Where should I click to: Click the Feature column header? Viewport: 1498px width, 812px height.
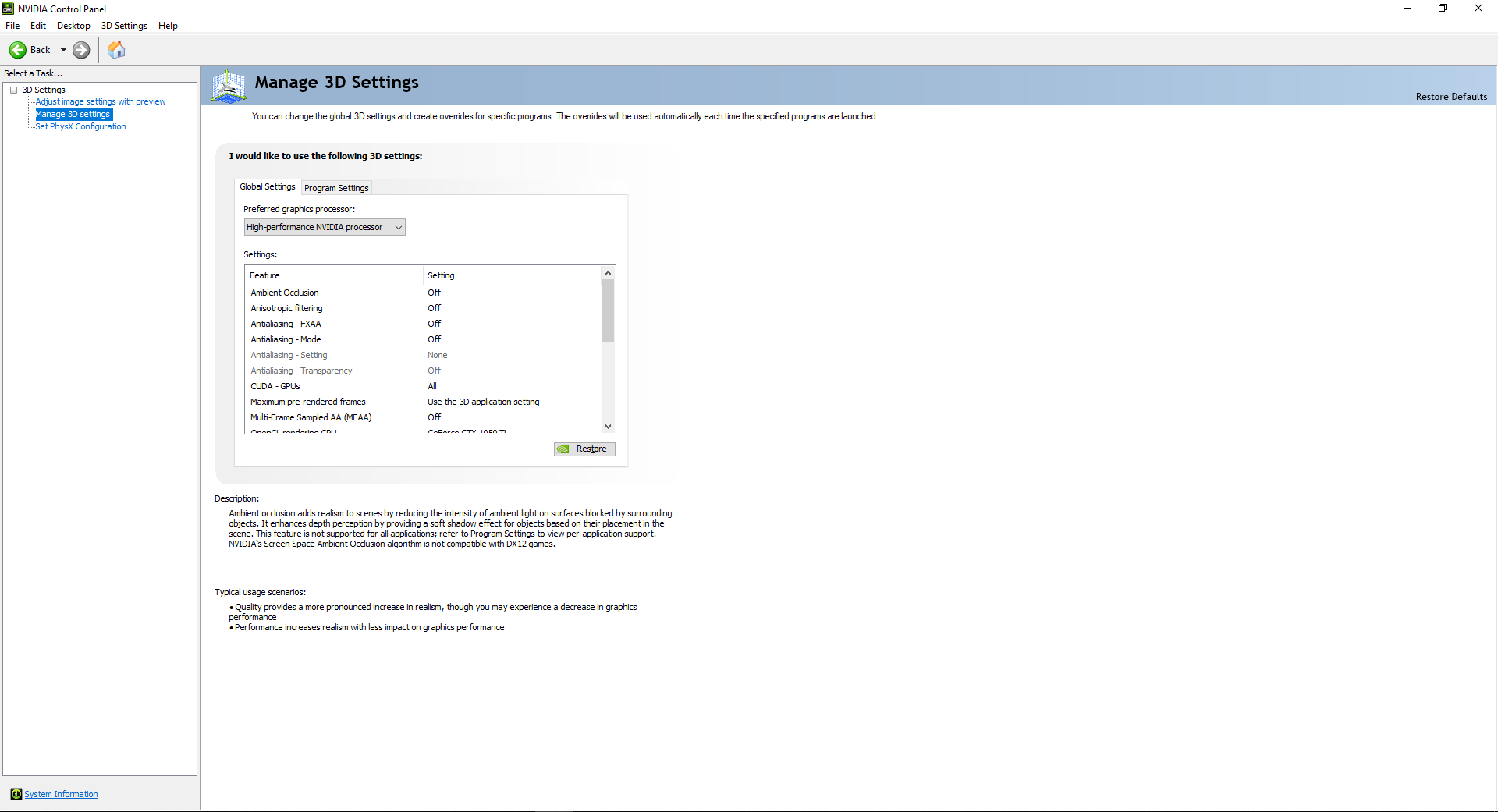point(334,275)
